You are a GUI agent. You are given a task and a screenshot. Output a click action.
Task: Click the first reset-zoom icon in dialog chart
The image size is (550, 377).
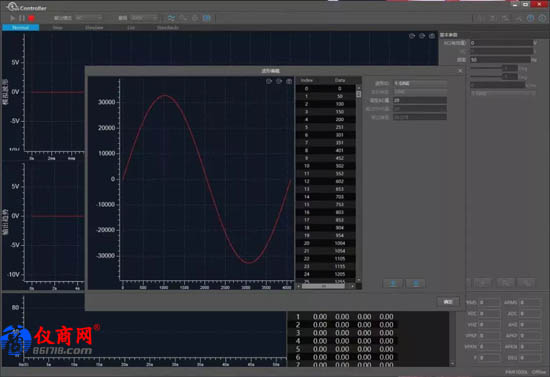269,81
